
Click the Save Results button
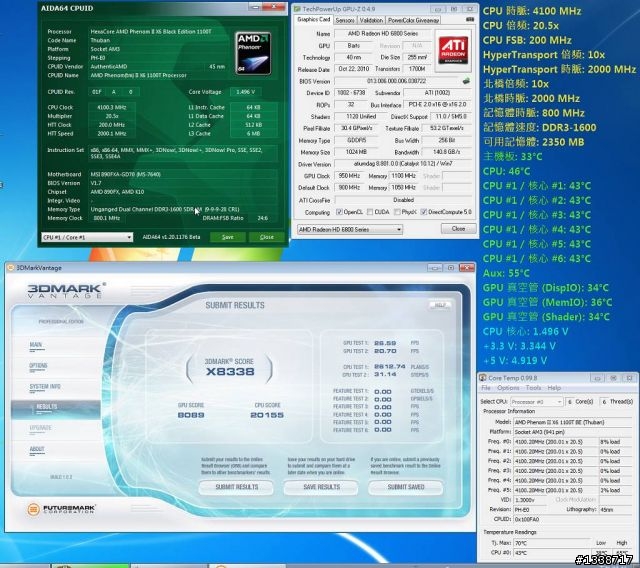coord(321,487)
